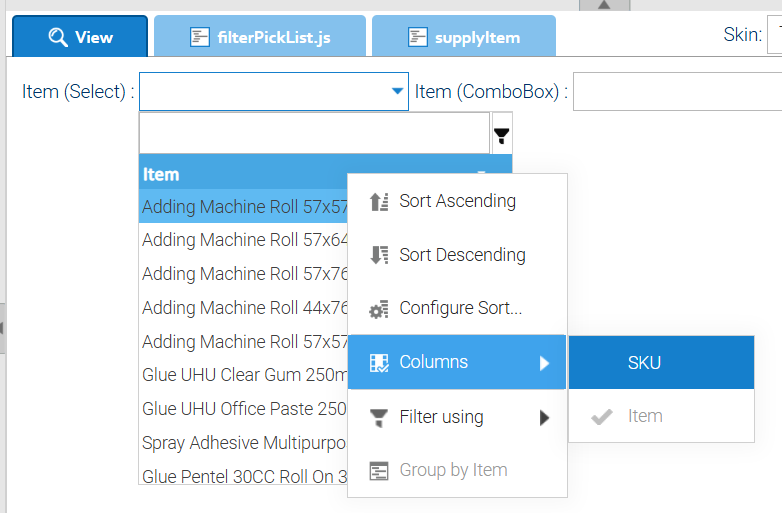This screenshot has width=782, height=513.
Task: Expand the Columns submenu arrow
Action: coord(545,363)
